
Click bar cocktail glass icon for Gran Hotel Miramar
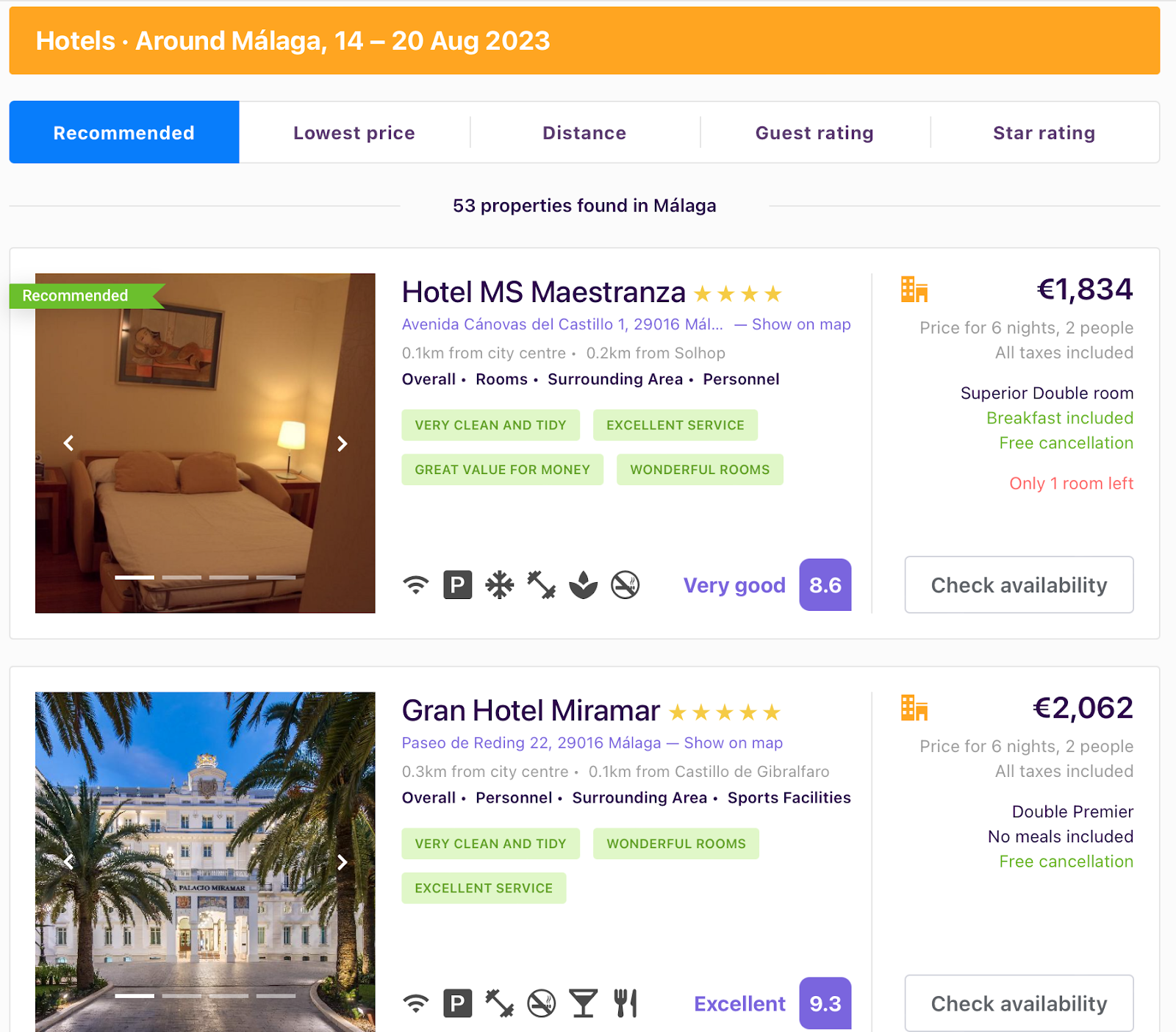point(584,1003)
